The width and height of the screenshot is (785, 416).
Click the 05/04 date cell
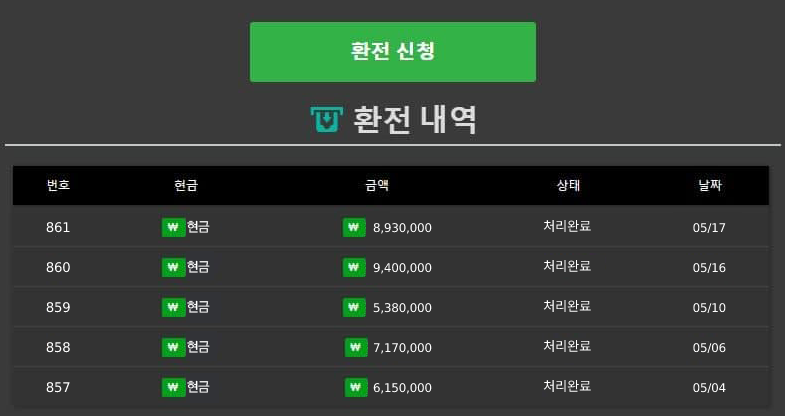coord(709,387)
